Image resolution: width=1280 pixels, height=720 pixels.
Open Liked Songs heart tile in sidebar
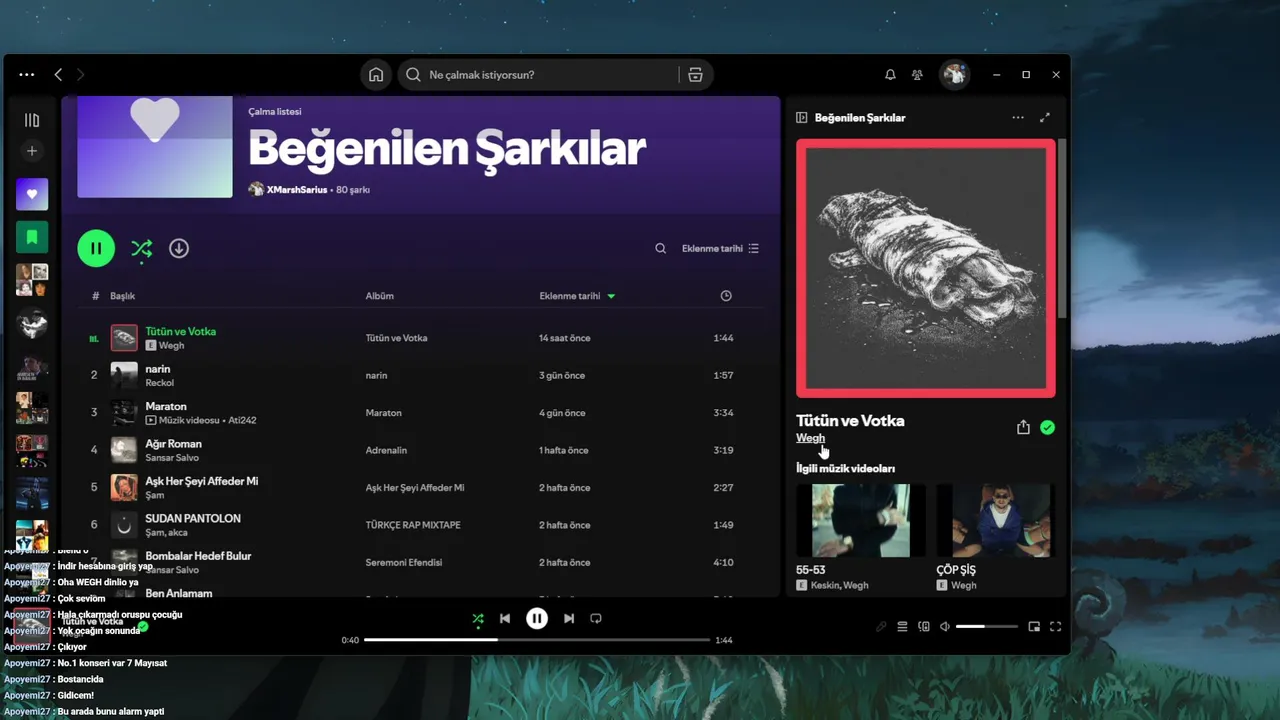pyautogui.click(x=32, y=194)
